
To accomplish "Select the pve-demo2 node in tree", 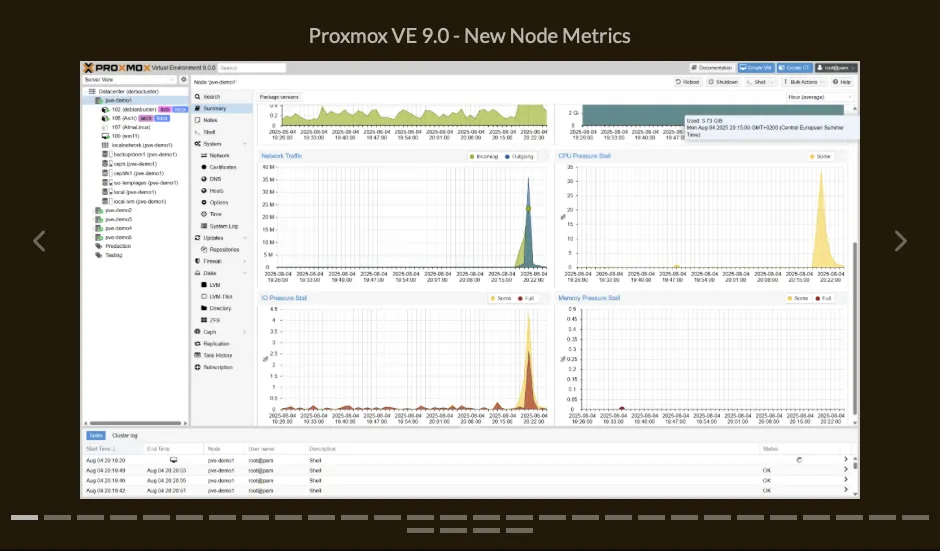I will tap(118, 210).
